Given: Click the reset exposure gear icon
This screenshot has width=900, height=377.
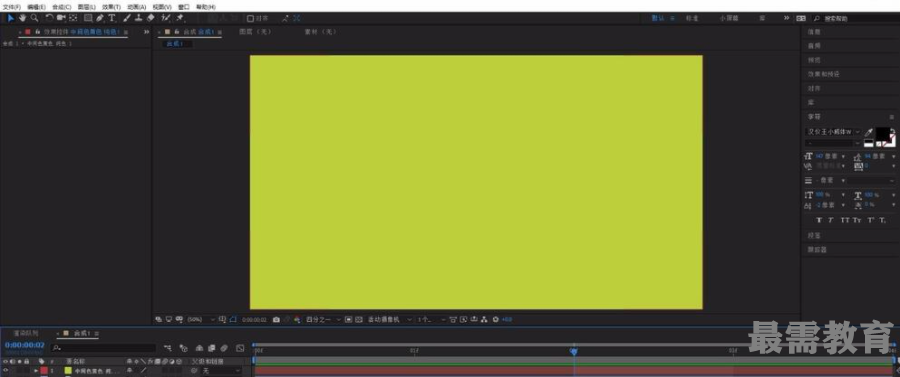Looking at the screenshot, I should (x=495, y=319).
